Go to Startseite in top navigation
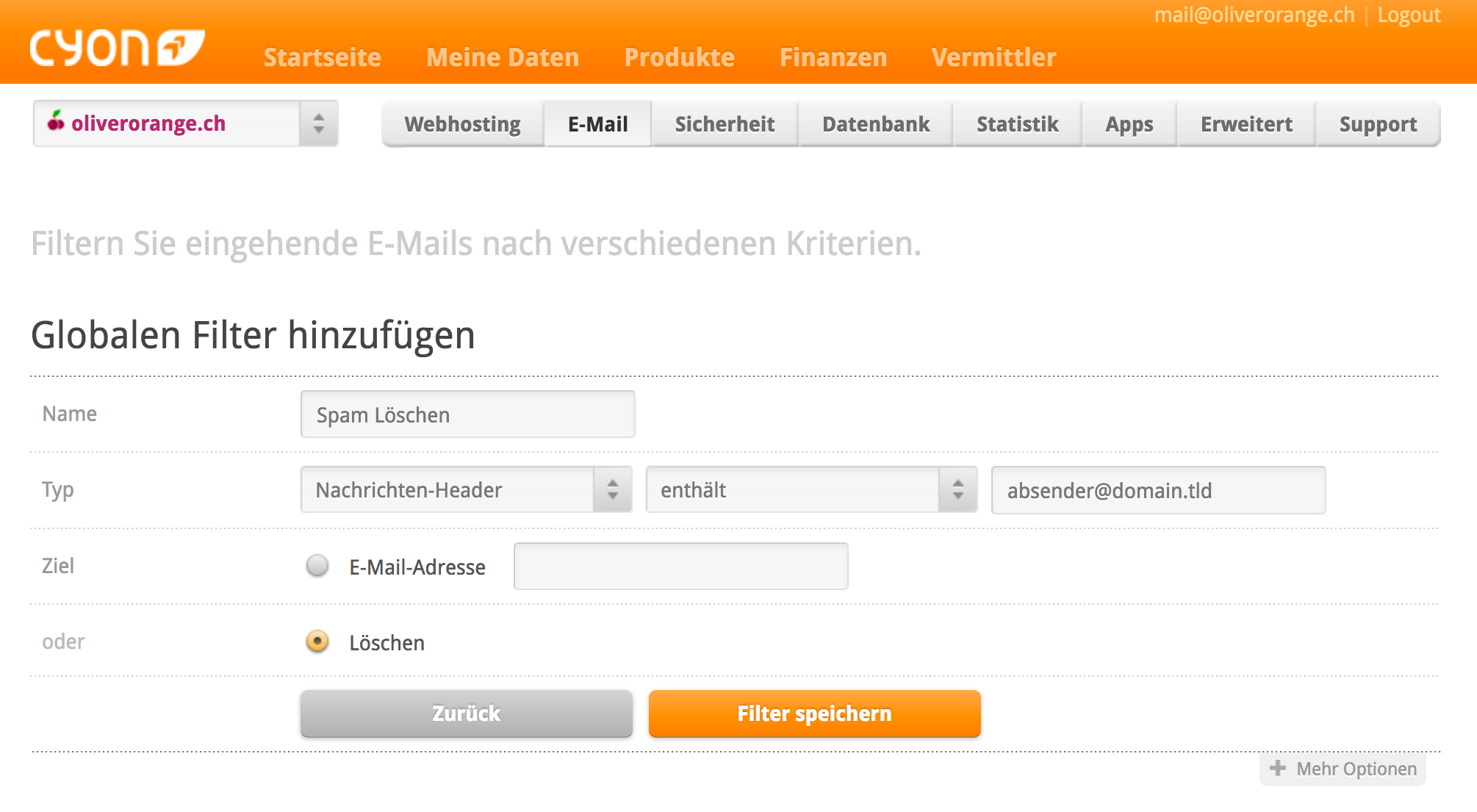Screen dimensions: 1477x812 (323, 57)
